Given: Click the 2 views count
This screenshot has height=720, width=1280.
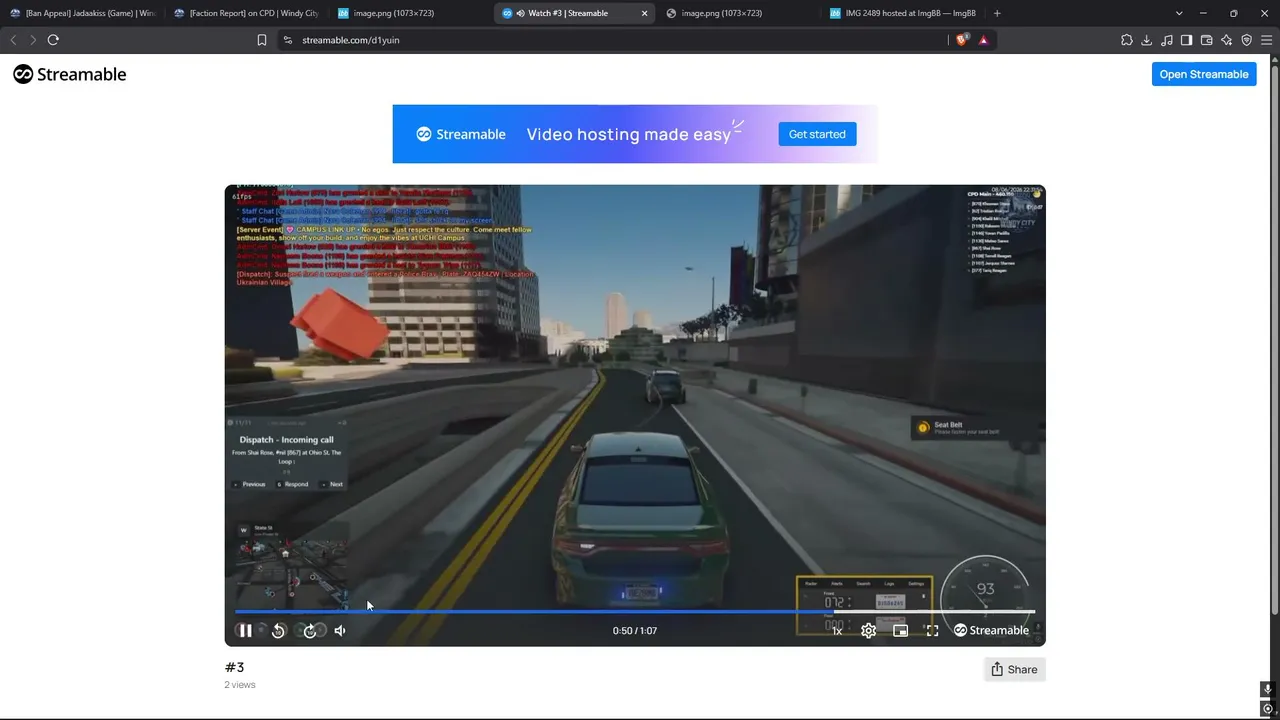Looking at the screenshot, I should pyautogui.click(x=240, y=685).
